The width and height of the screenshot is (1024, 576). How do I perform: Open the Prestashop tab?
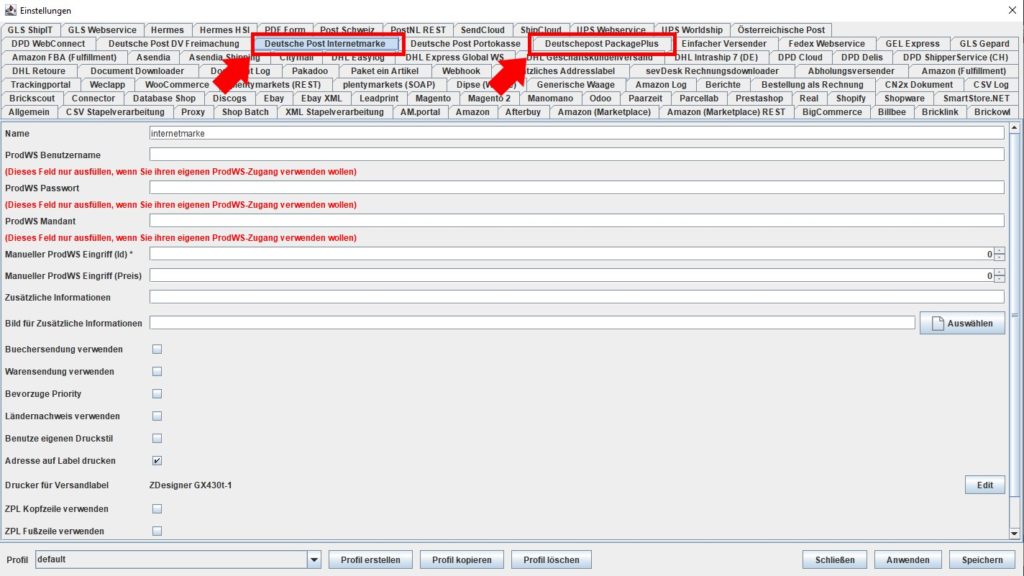pos(759,99)
